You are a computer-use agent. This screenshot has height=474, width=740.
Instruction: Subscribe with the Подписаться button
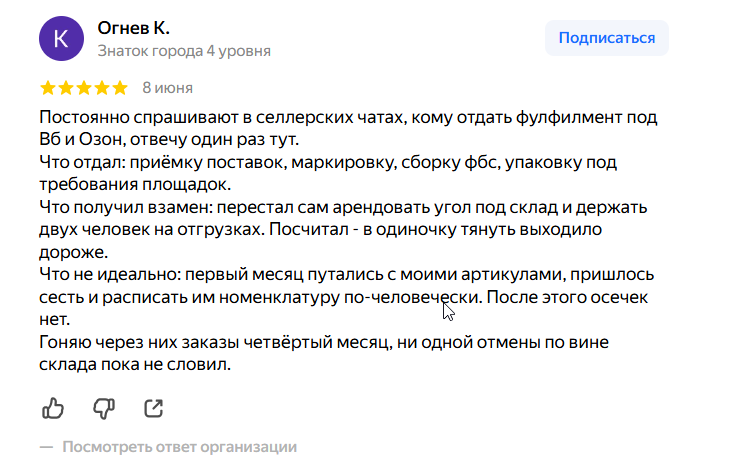607,38
